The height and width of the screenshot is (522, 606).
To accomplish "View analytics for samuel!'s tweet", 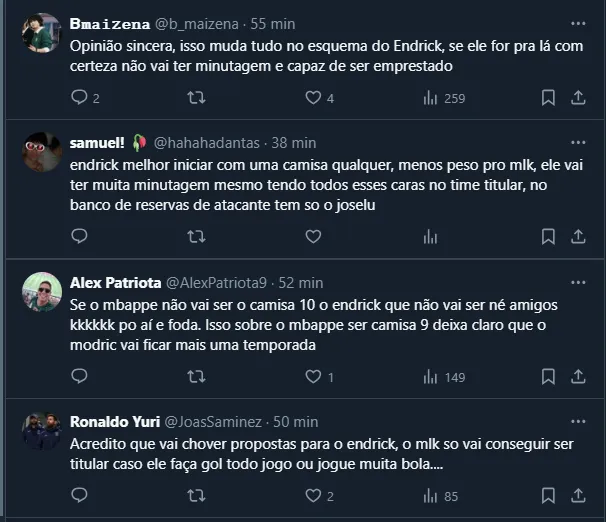I will click(x=431, y=237).
